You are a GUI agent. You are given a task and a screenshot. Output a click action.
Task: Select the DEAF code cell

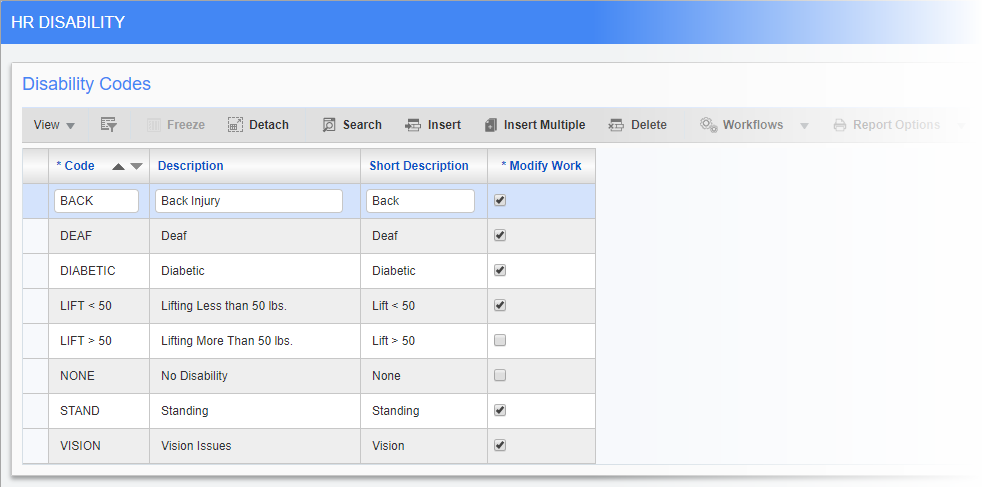click(x=98, y=236)
